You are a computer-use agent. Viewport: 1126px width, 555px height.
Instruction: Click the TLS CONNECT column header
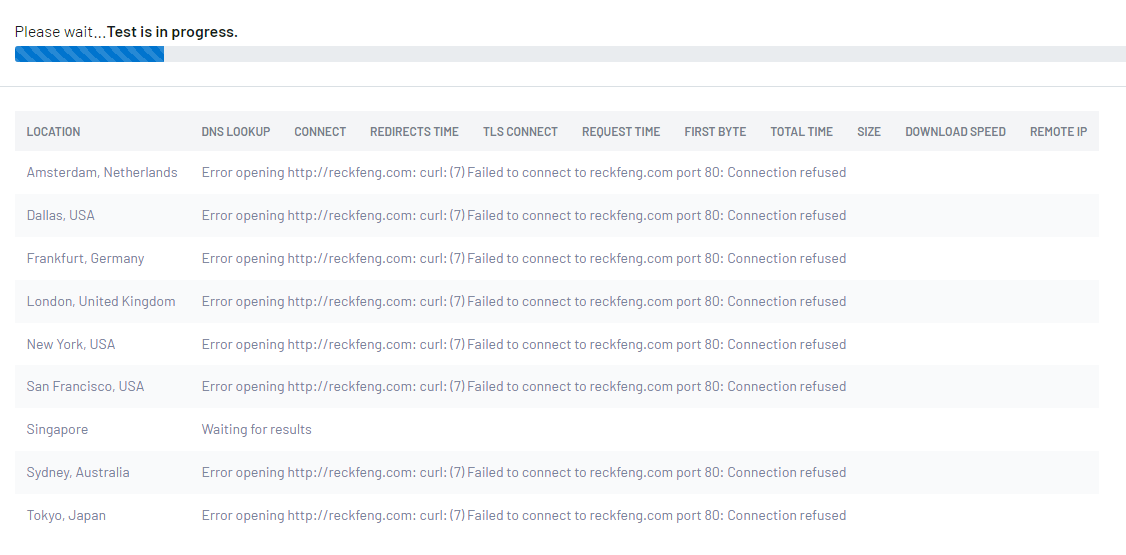tap(520, 131)
